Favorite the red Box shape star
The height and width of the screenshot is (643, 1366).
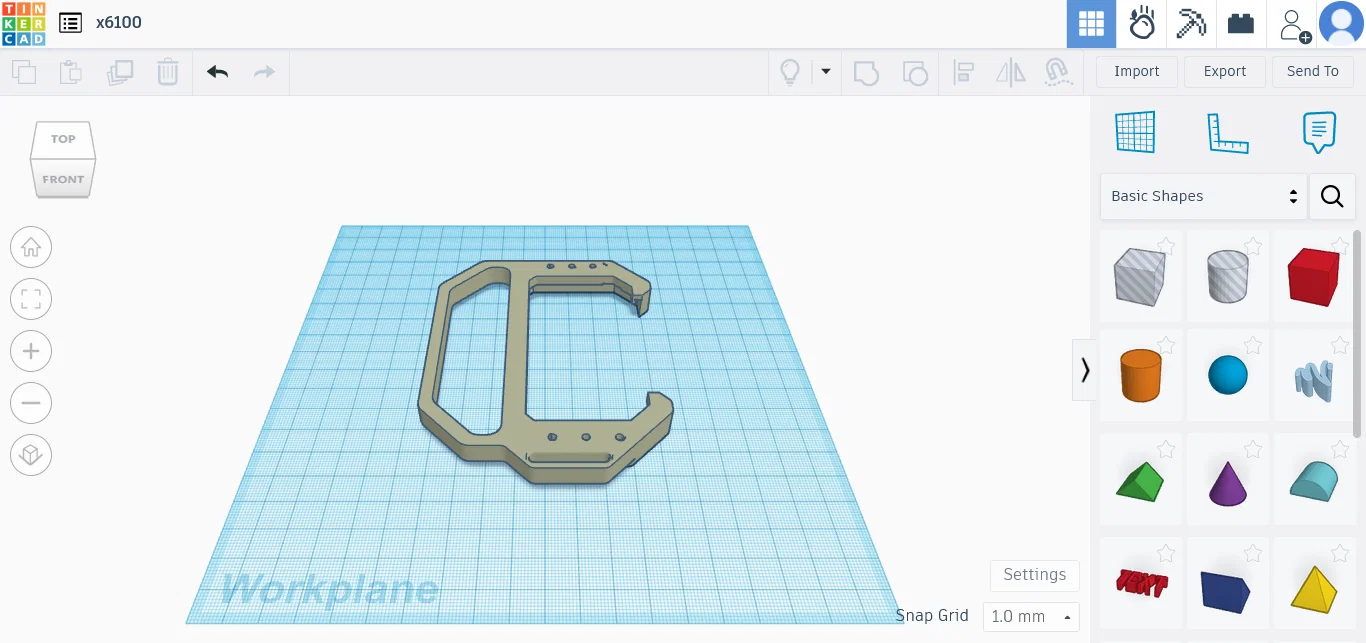(x=1340, y=243)
